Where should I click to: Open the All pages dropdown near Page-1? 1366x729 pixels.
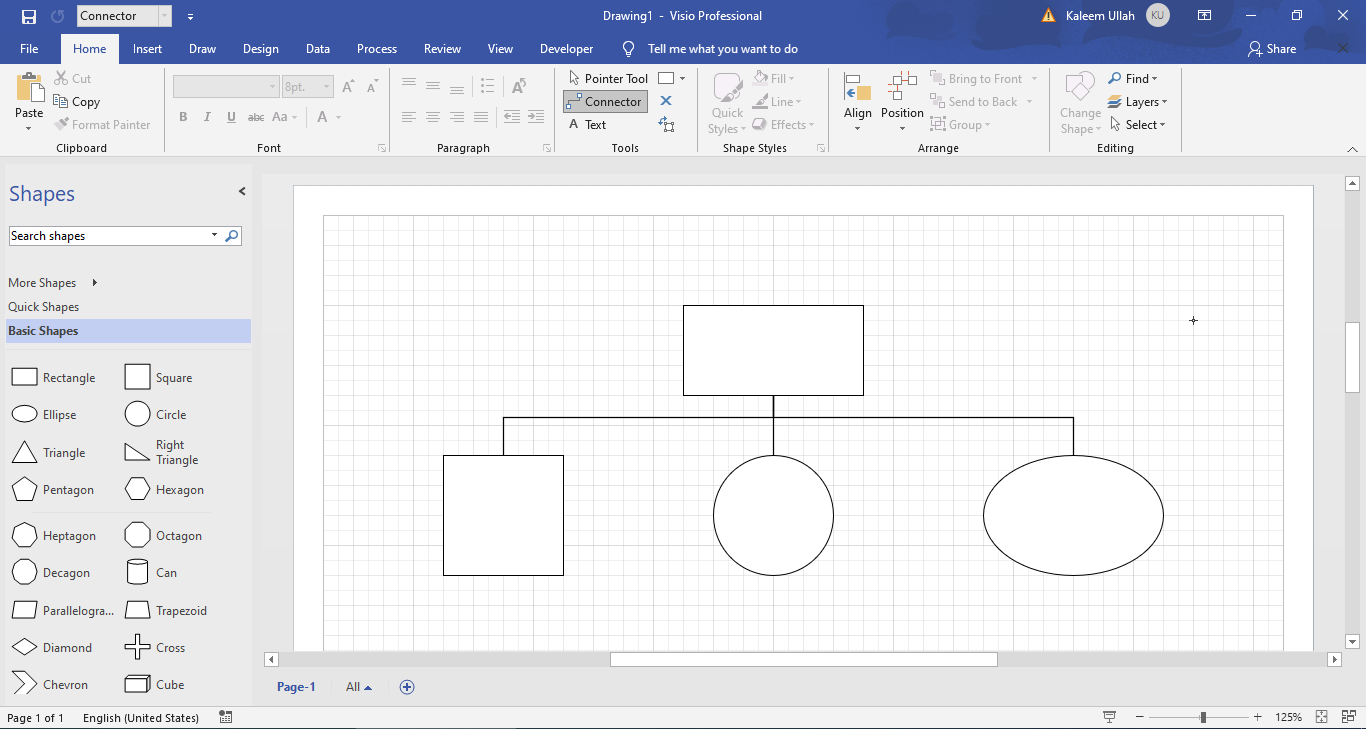point(357,687)
